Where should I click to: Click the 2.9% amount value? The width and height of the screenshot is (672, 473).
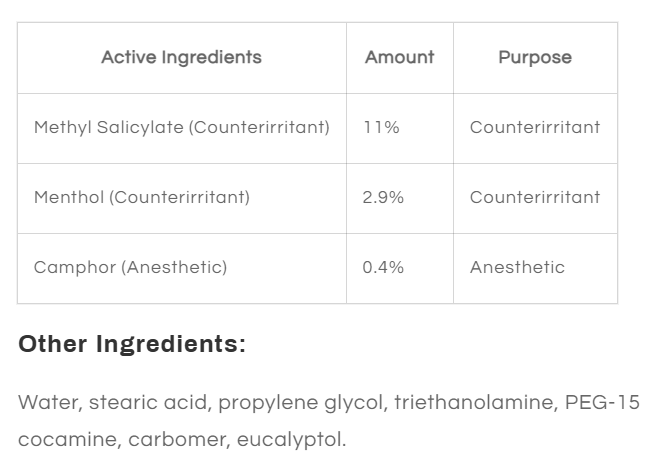[383, 197]
